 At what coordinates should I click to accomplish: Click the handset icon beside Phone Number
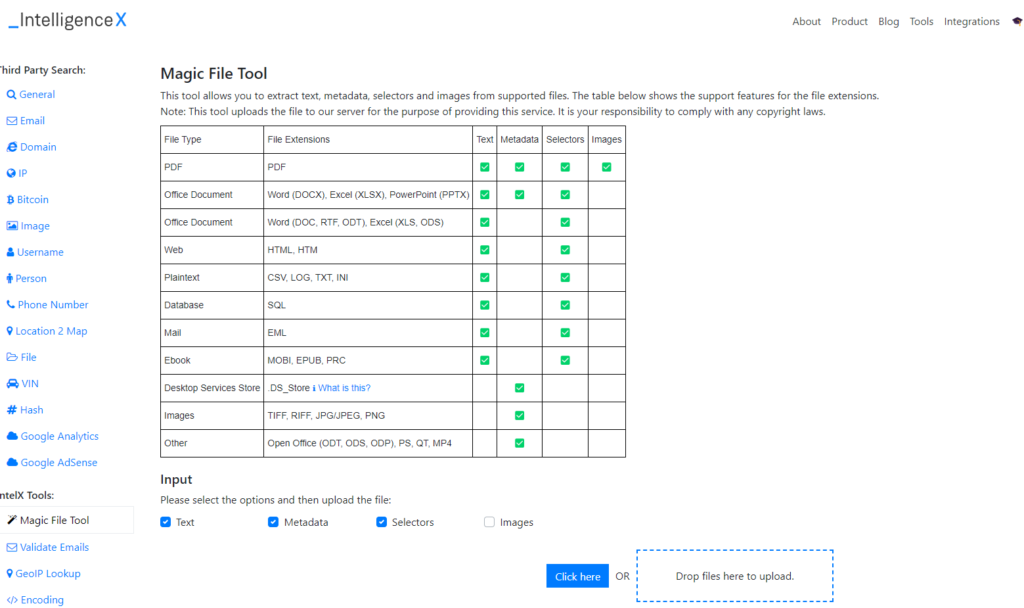tap(10, 304)
